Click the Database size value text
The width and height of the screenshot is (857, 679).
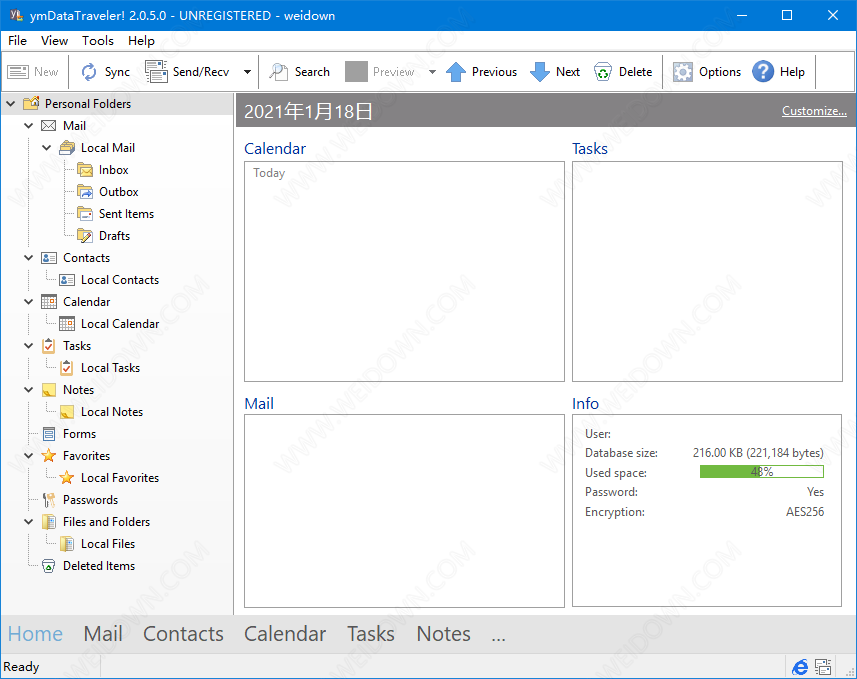[758, 453]
